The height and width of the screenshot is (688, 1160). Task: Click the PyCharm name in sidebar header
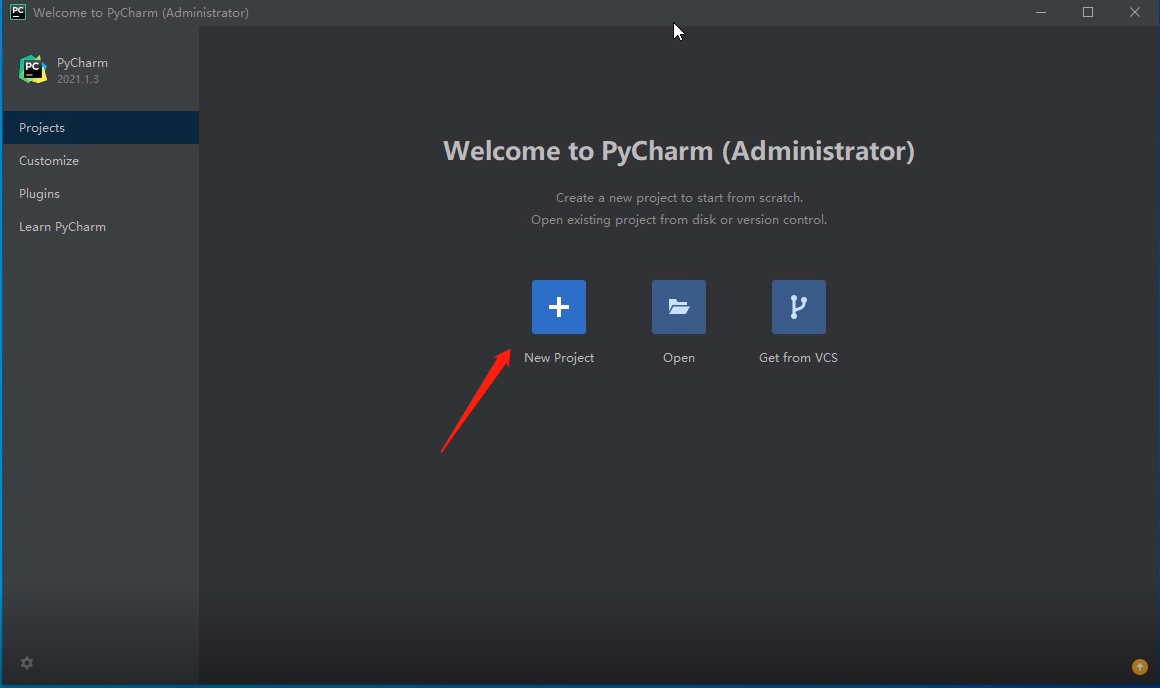click(82, 63)
